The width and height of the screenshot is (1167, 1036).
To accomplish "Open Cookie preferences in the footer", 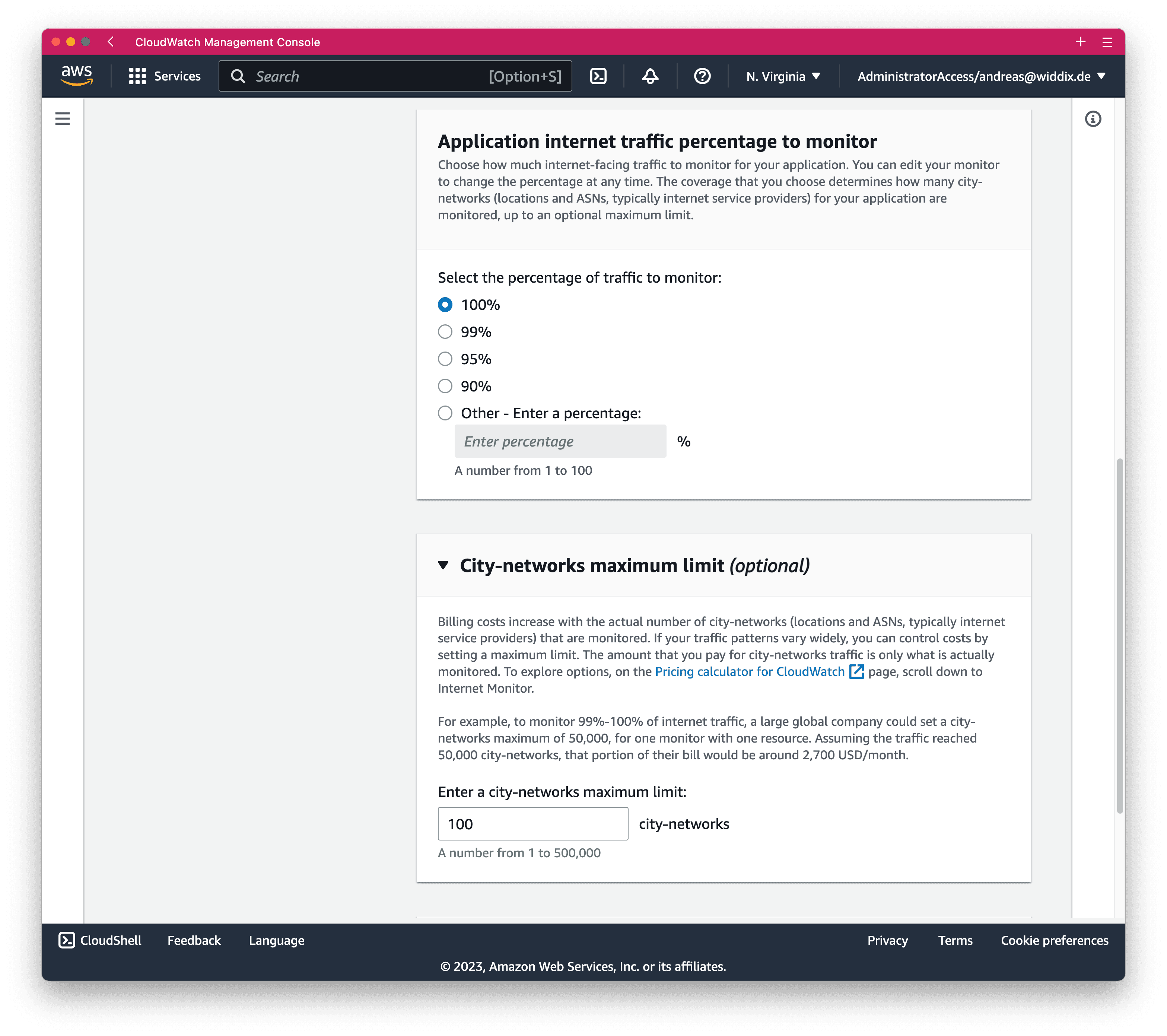I will point(1054,941).
